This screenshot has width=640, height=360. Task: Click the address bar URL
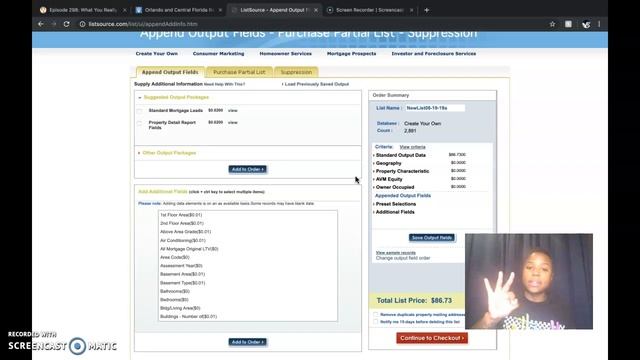pos(143,24)
